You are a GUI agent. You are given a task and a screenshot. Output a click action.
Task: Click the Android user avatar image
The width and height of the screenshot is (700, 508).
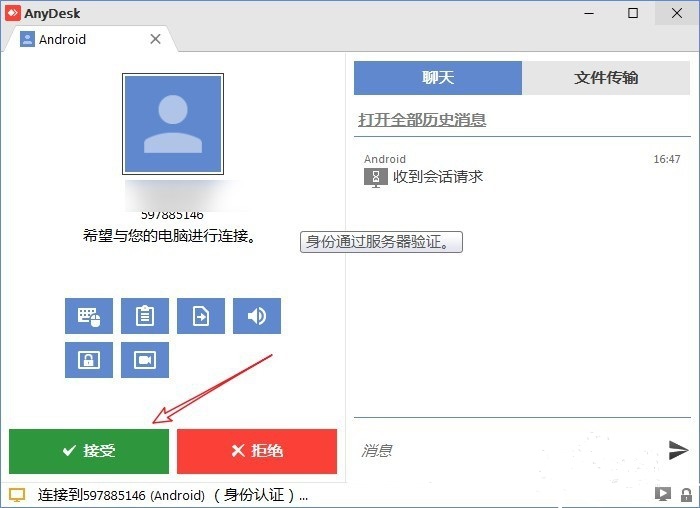(x=173, y=124)
